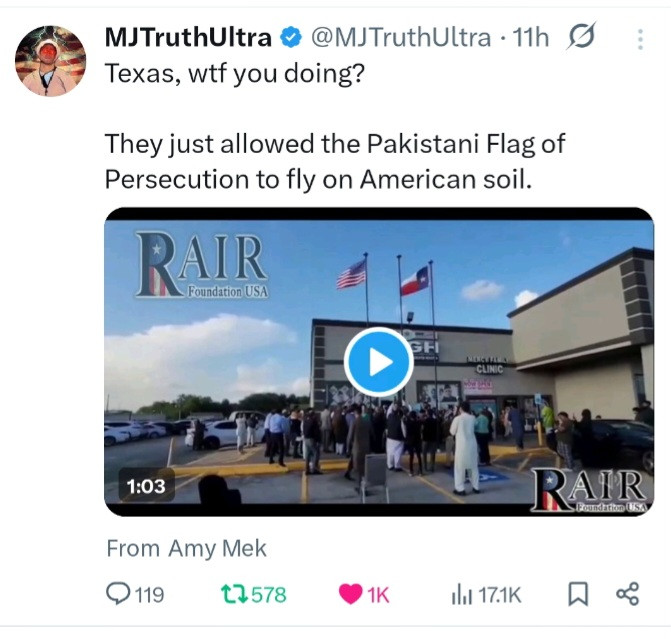
Task: Open the 11h timestamp permalink
Action: point(531,37)
